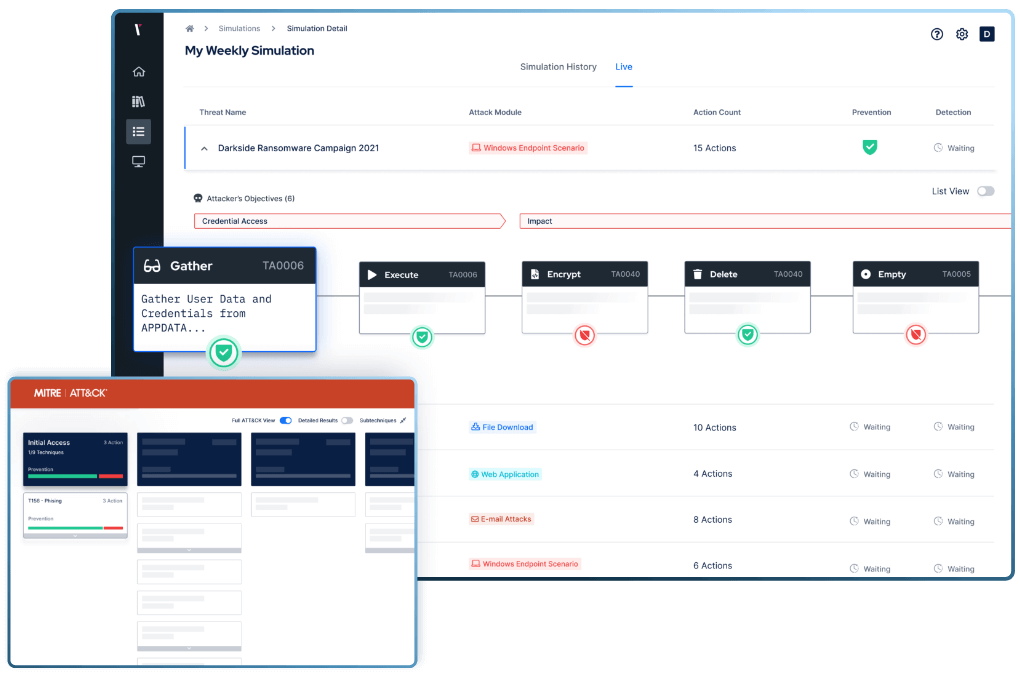Go to Simulations via breadcrumb

(x=239, y=28)
